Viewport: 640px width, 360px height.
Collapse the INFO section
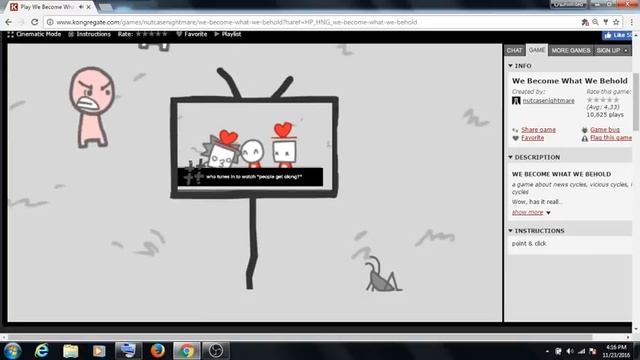(x=520, y=66)
